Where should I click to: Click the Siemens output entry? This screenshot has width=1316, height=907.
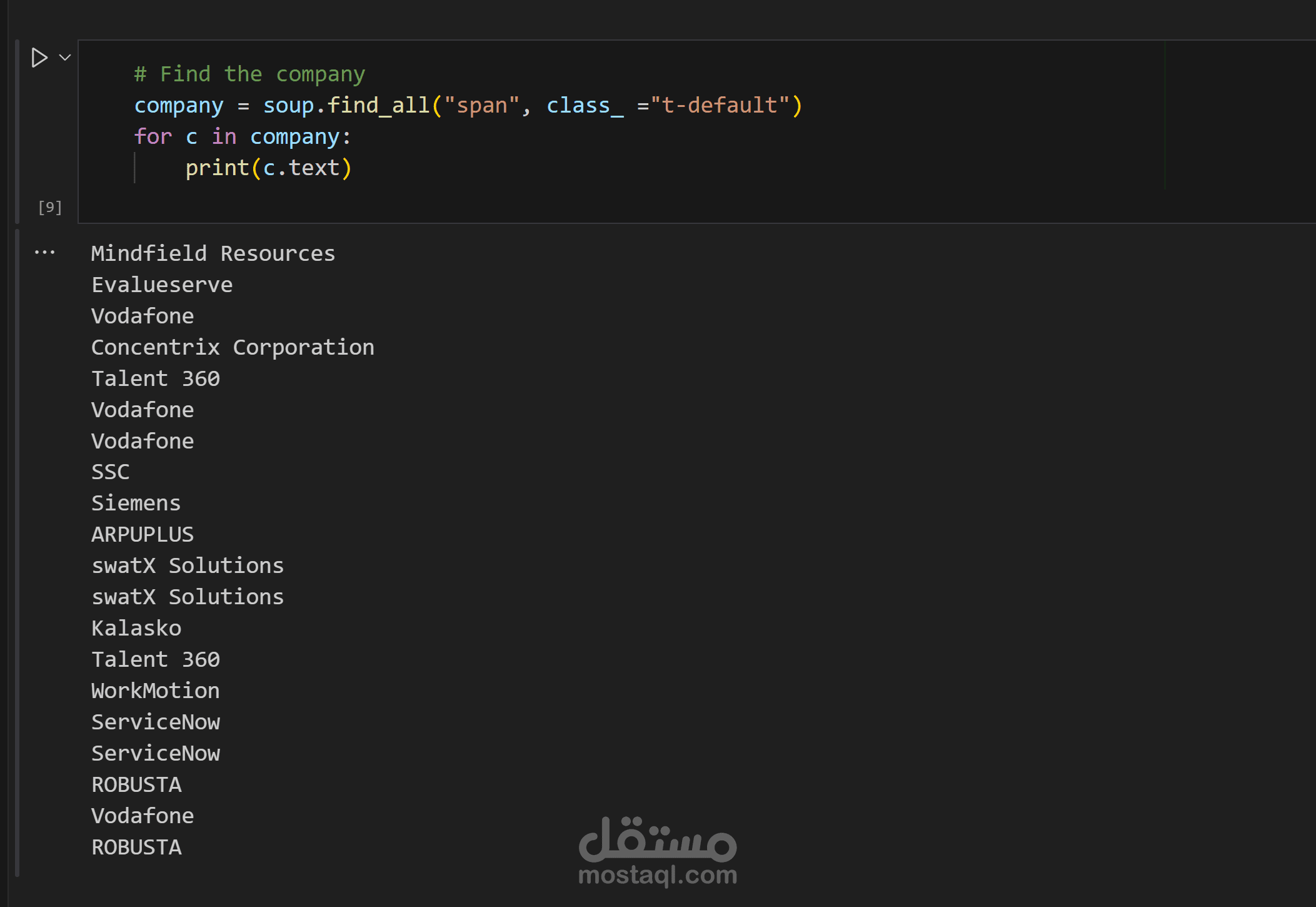(x=136, y=503)
